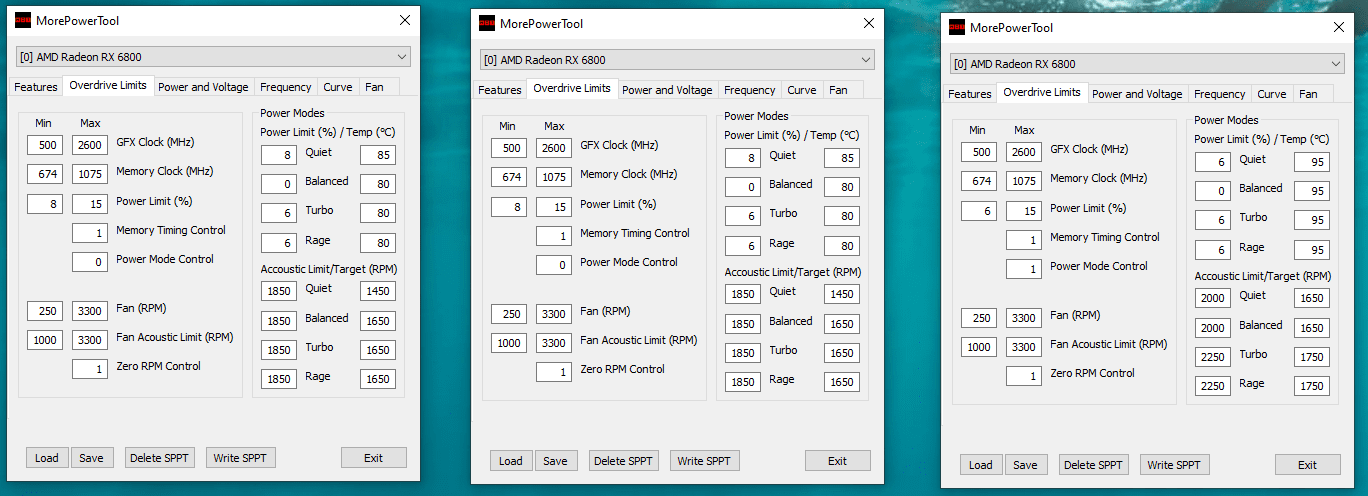Click Exit button in middle window

tap(838, 461)
